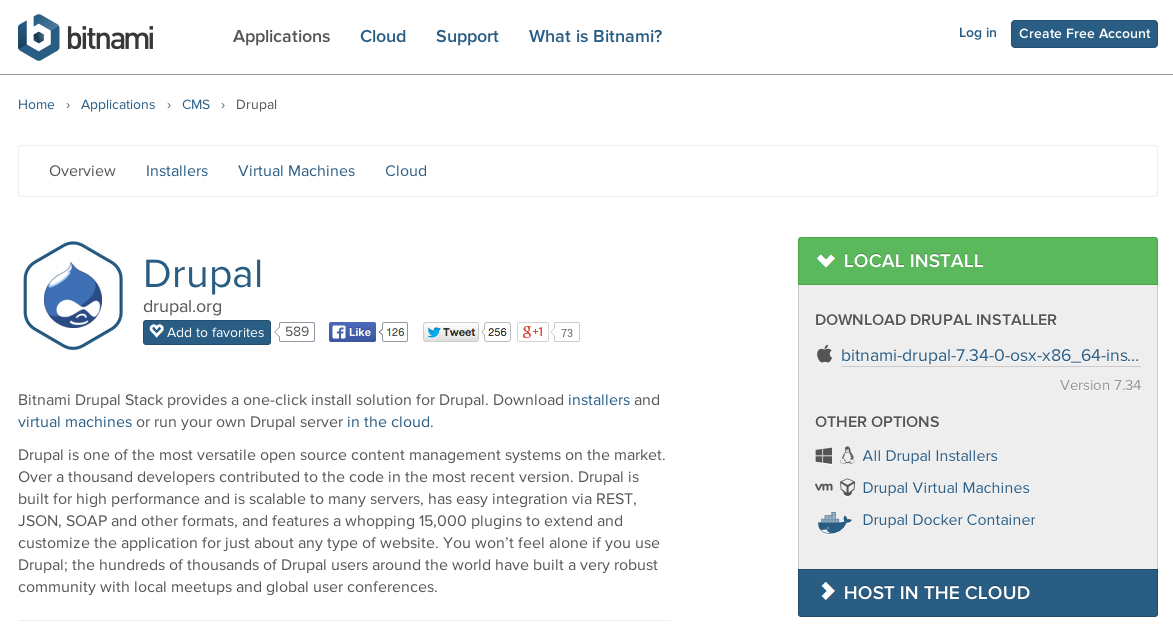
Task: Click the tweet count 256
Action: (x=497, y=332)
